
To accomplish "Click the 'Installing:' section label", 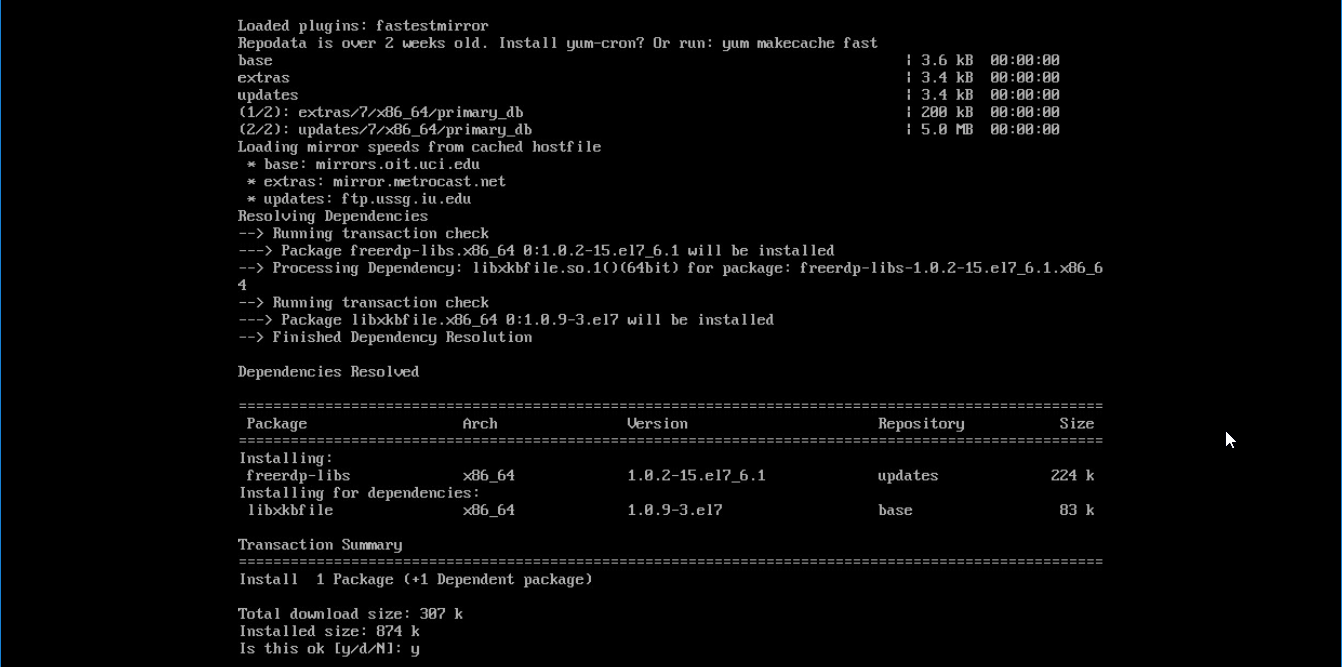I will point(285,459).
